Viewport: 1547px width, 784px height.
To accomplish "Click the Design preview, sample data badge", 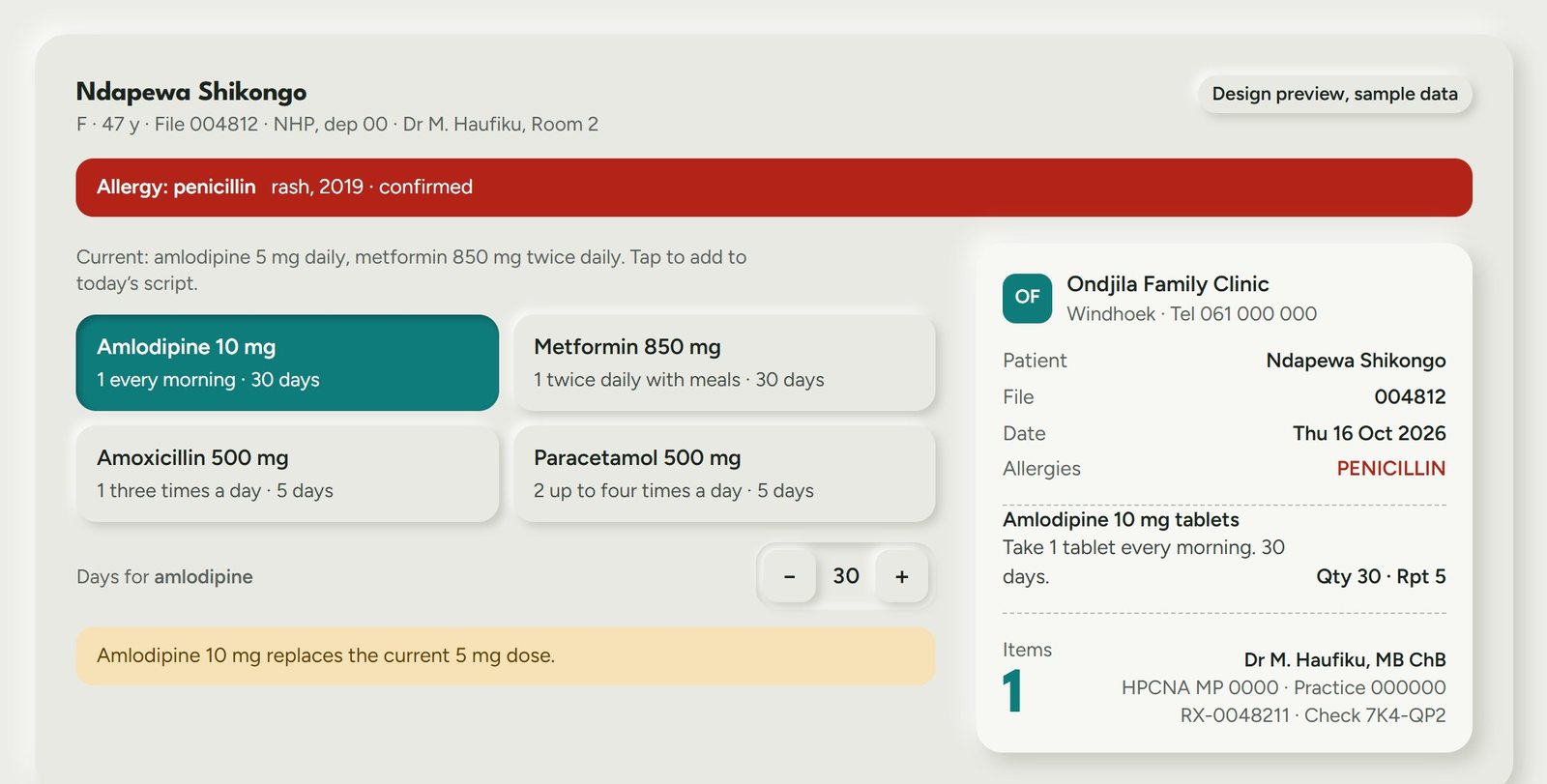I will point(1335,94).
